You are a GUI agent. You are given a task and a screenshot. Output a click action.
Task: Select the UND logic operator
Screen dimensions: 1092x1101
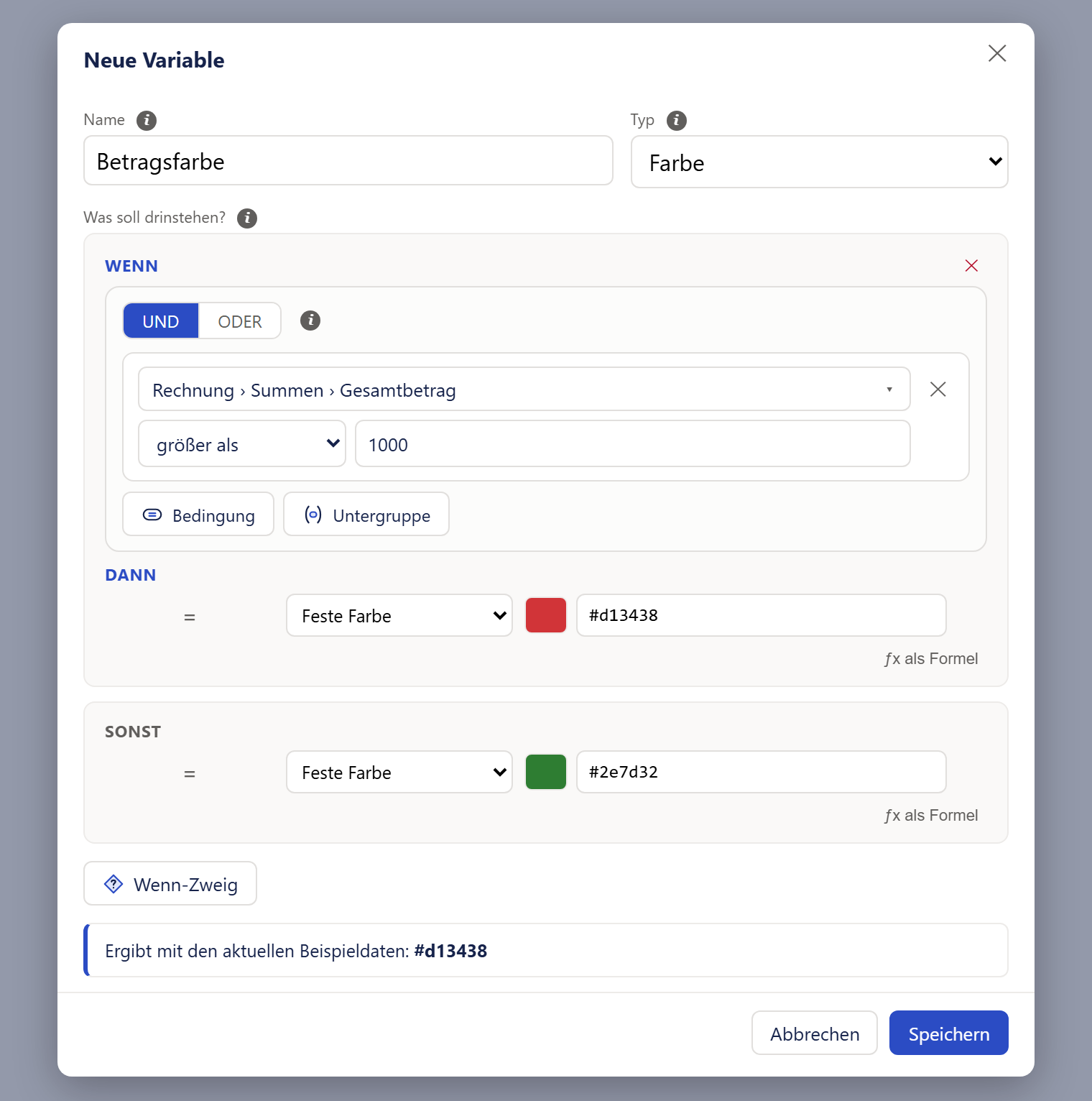coord(161,321)
